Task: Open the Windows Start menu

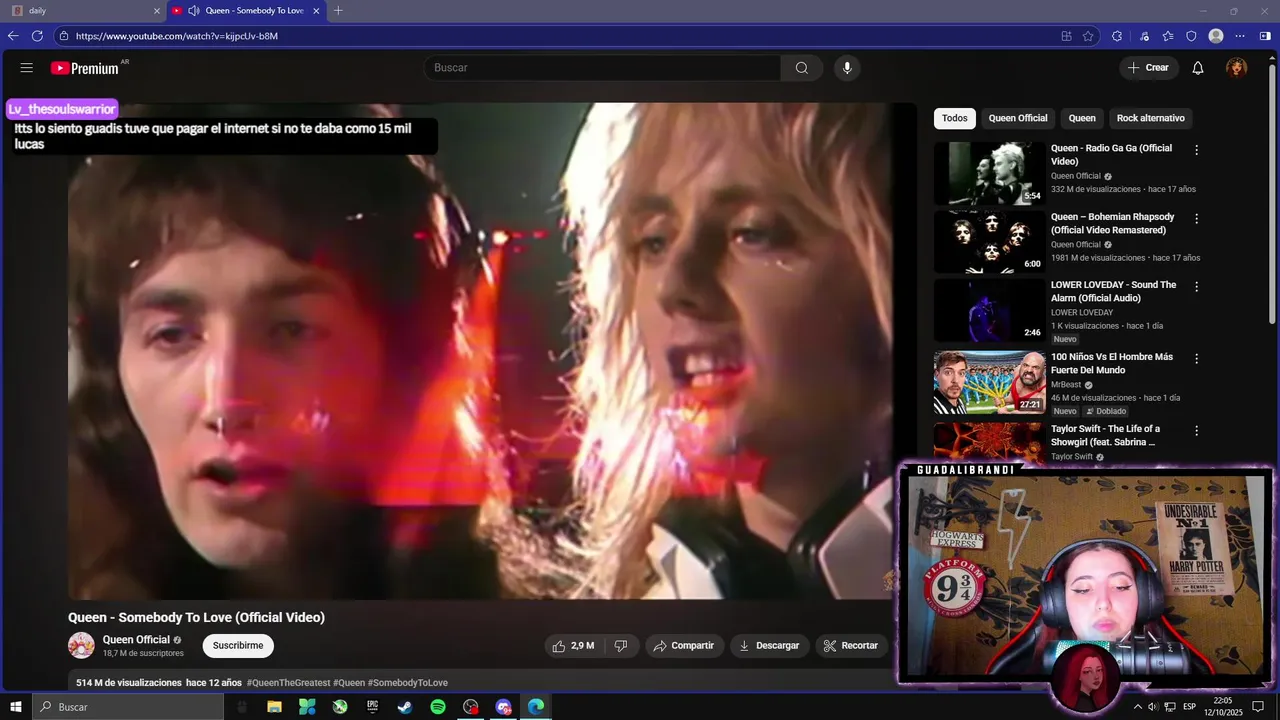Action: (16, 707)
